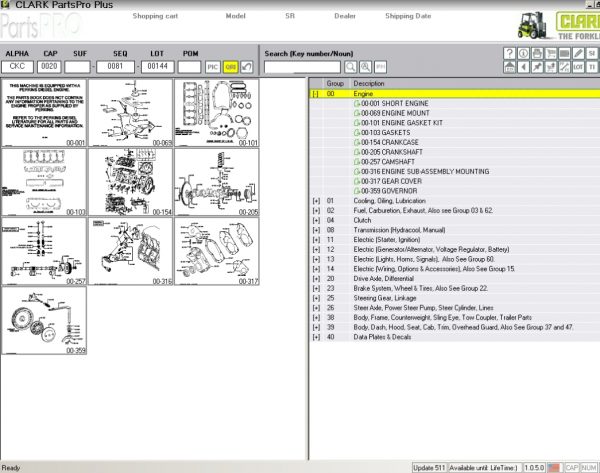Open the Shipping Date menu
The height and width of the screenshot is (473, 600).
408,16
